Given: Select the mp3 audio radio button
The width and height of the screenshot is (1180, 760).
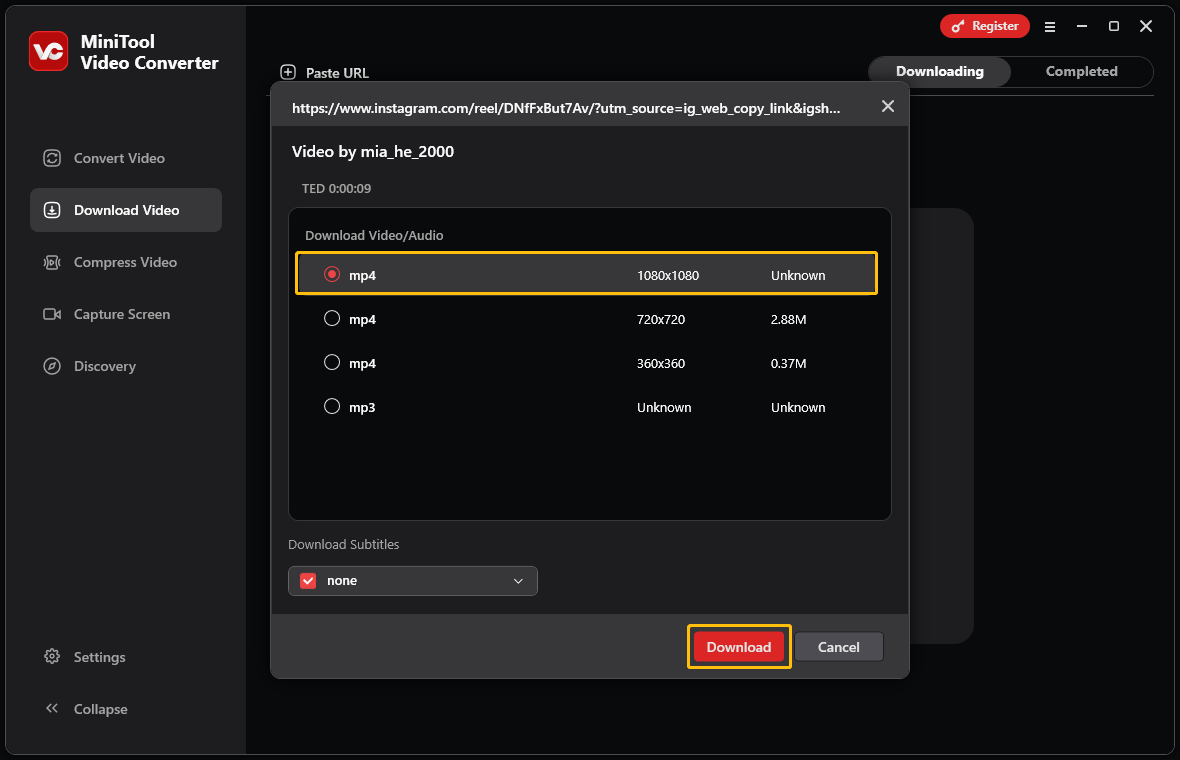Looking at the screenshot, I should coord(332,406).
